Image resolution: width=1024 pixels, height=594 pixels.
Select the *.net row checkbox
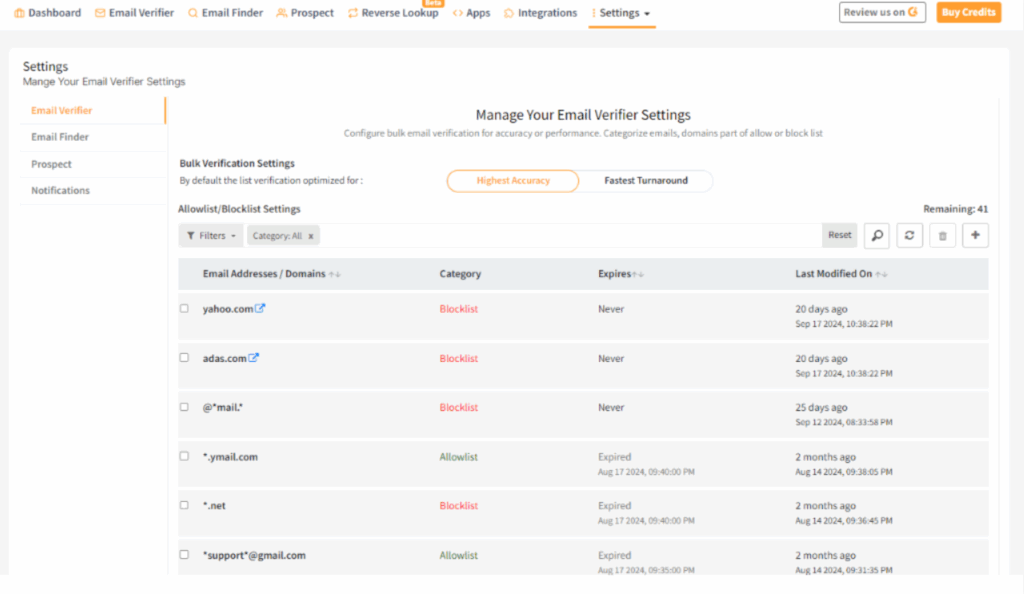[x=183, y=505]
